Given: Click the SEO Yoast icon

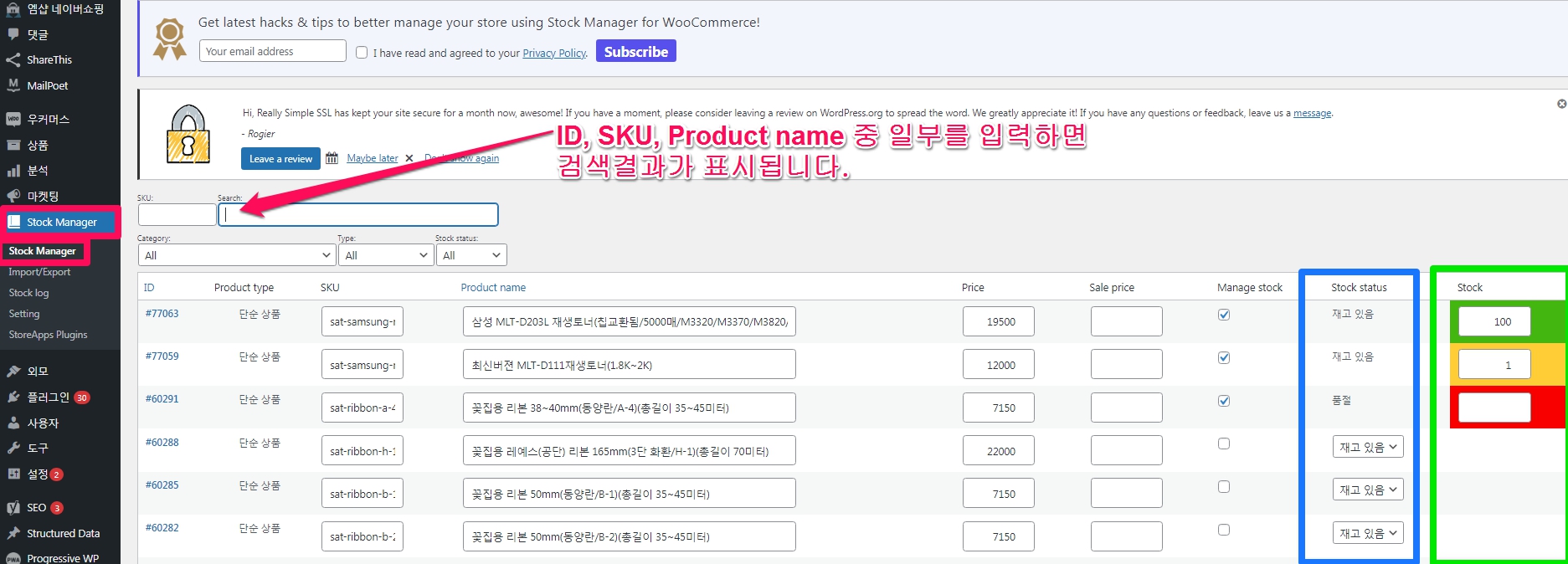Looking at the screenshot, I should [13, 507].
